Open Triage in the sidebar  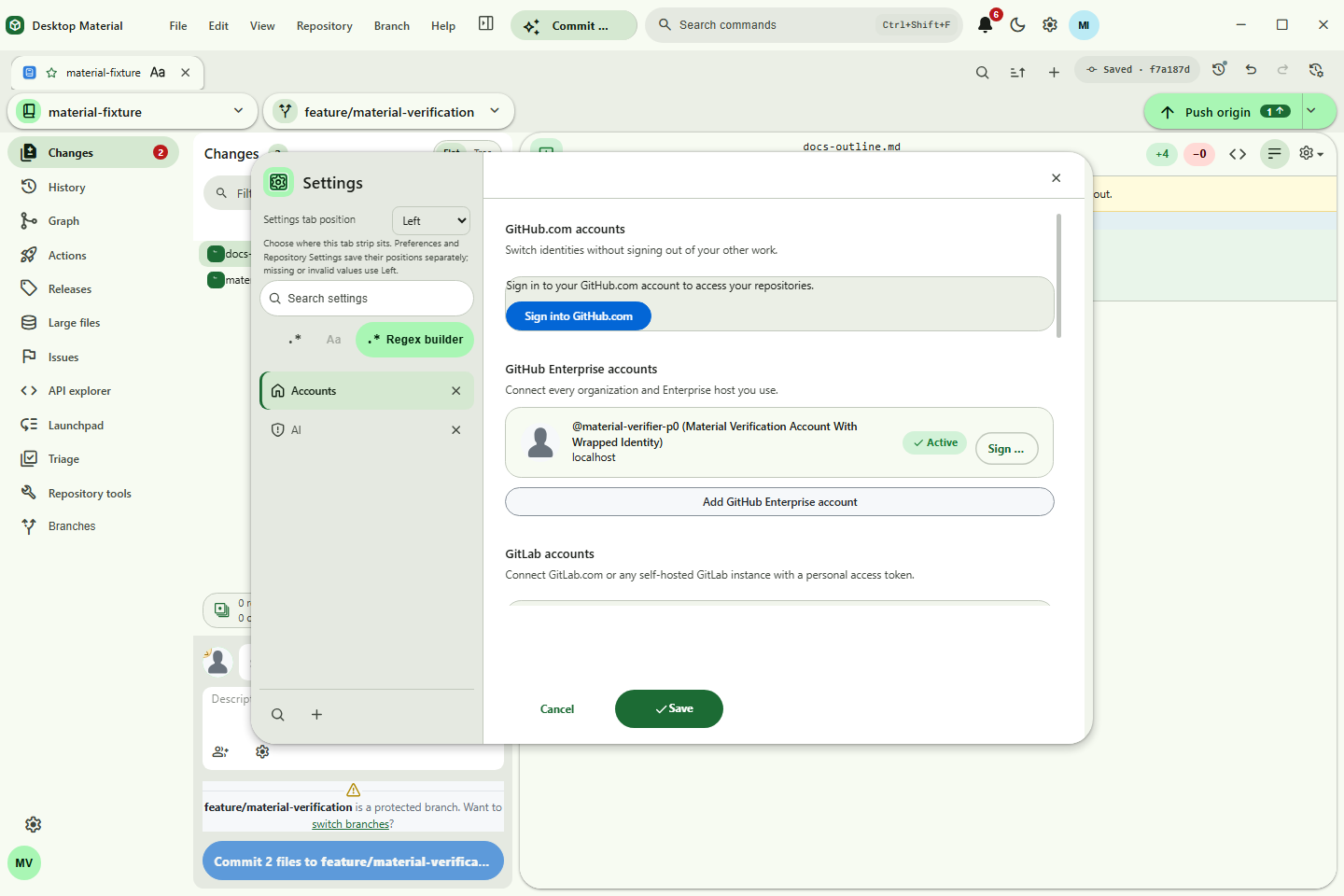point(93,458)
